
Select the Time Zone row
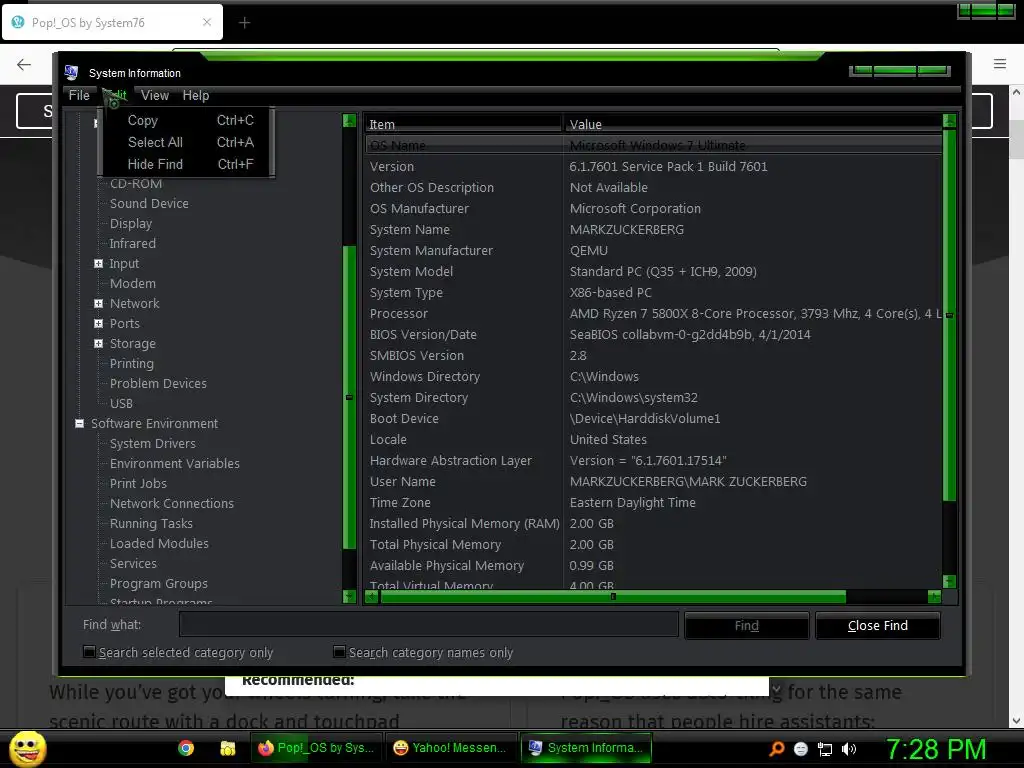[x=653, y=503]
